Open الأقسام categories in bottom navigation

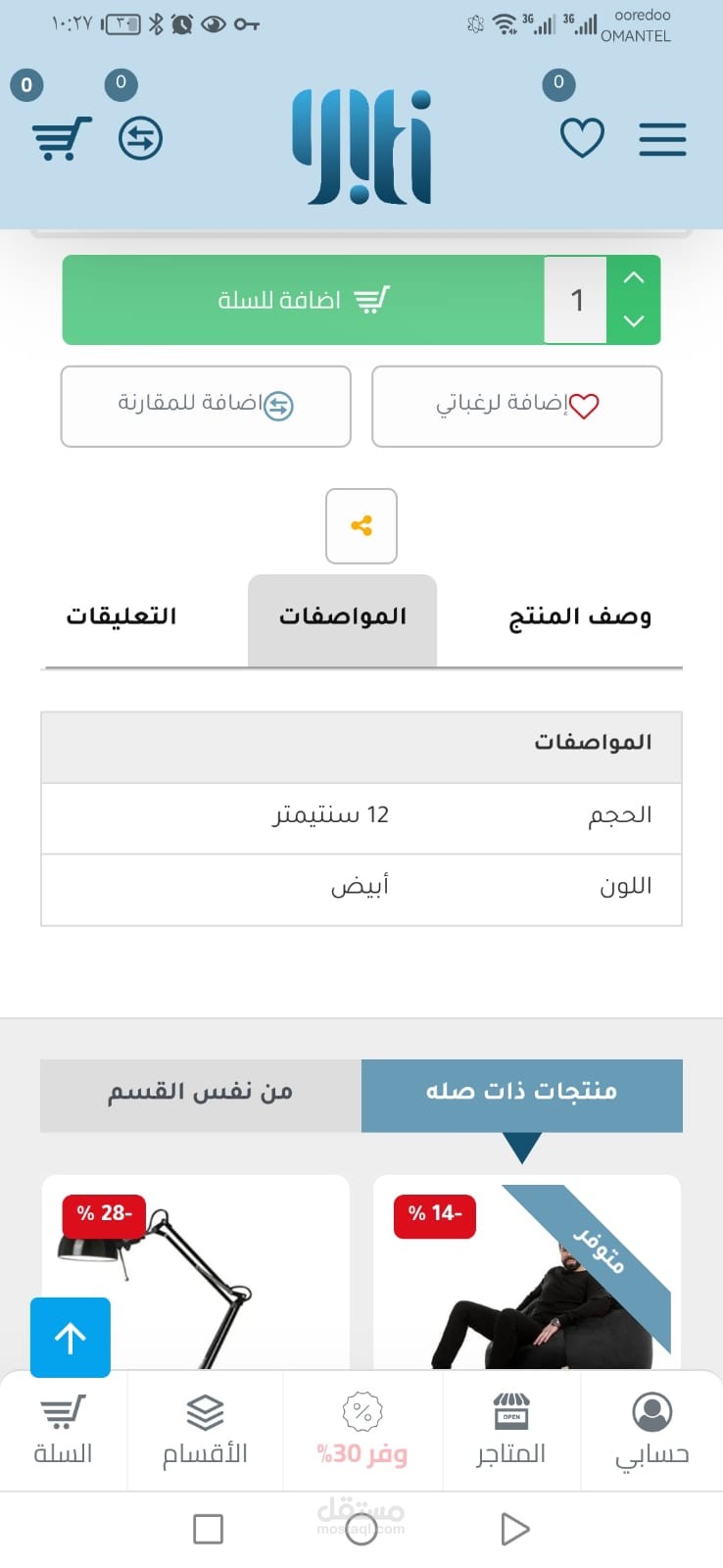pyautogui.click(x=205, y=1431)
